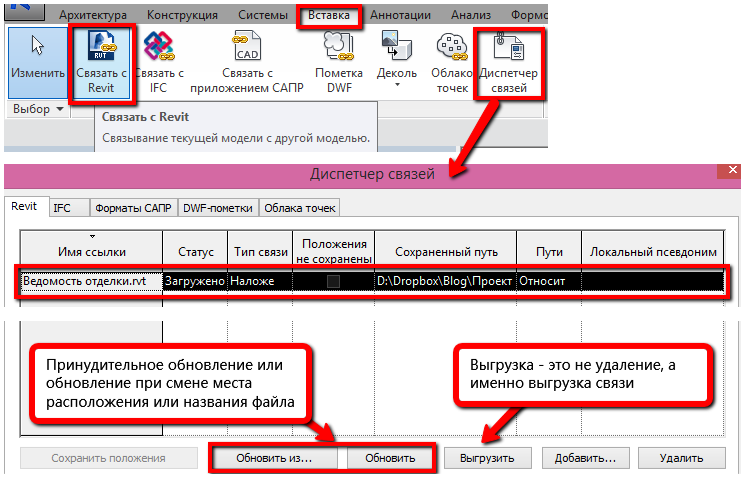Choose the Связать с приложением САПР tool

coord(247,62)
